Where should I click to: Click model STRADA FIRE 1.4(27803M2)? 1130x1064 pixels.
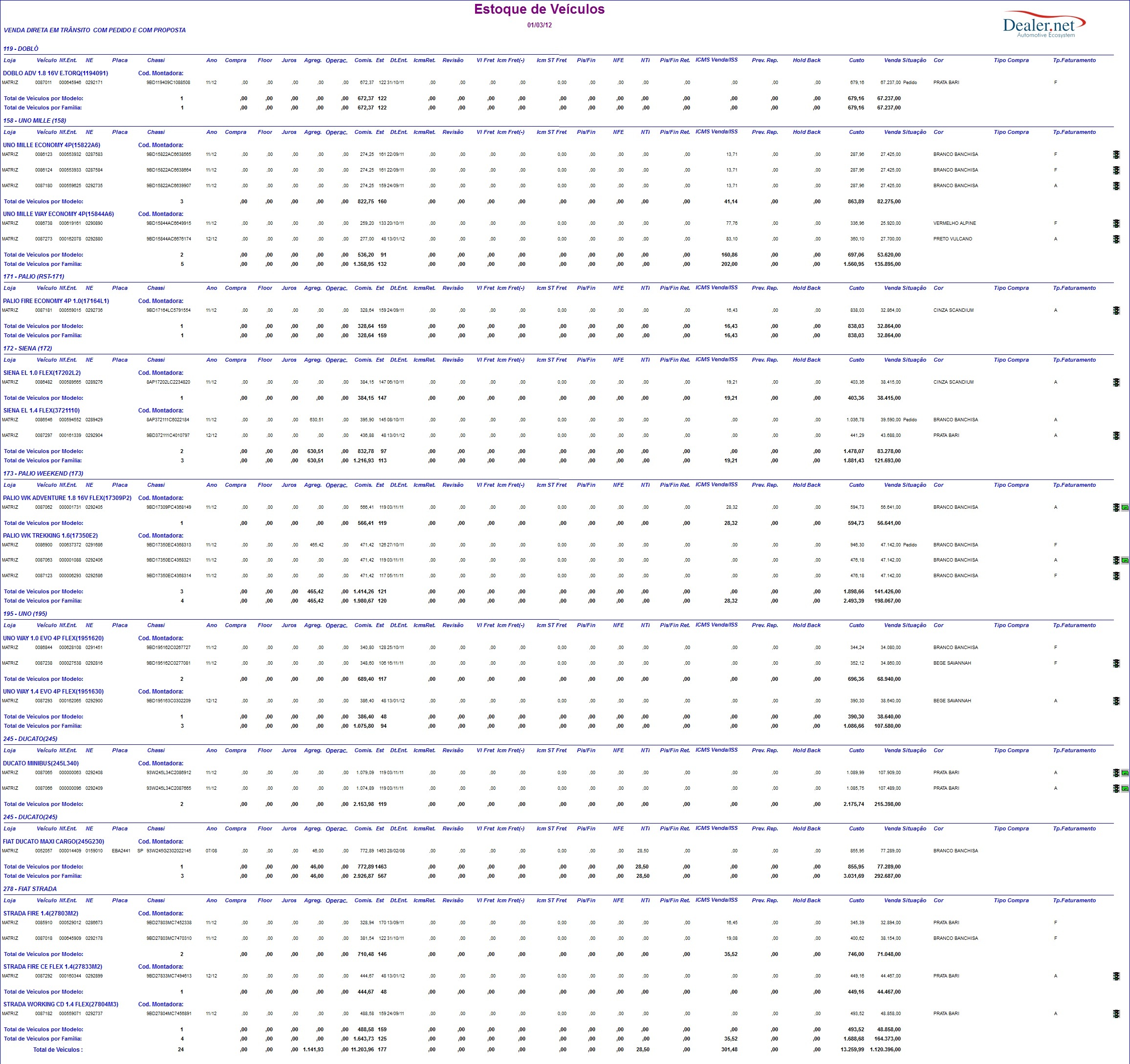pos(41,913)
